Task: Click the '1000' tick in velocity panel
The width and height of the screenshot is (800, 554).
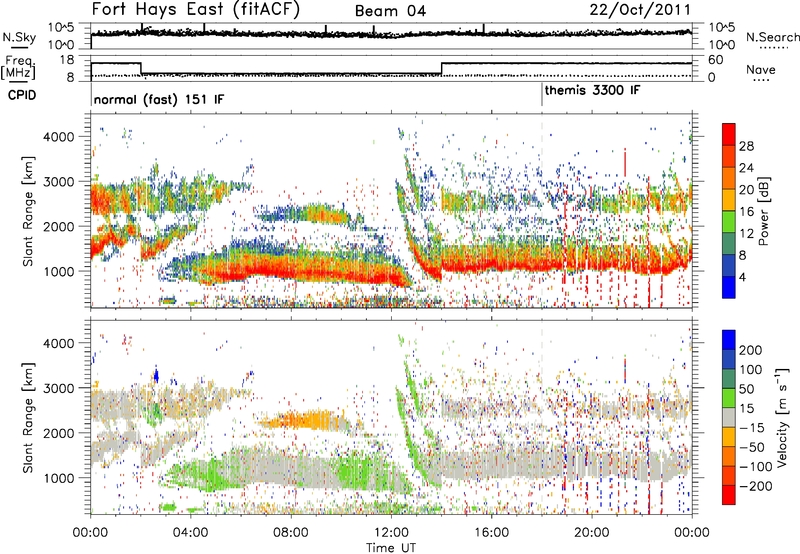Action: click(59, 478)
